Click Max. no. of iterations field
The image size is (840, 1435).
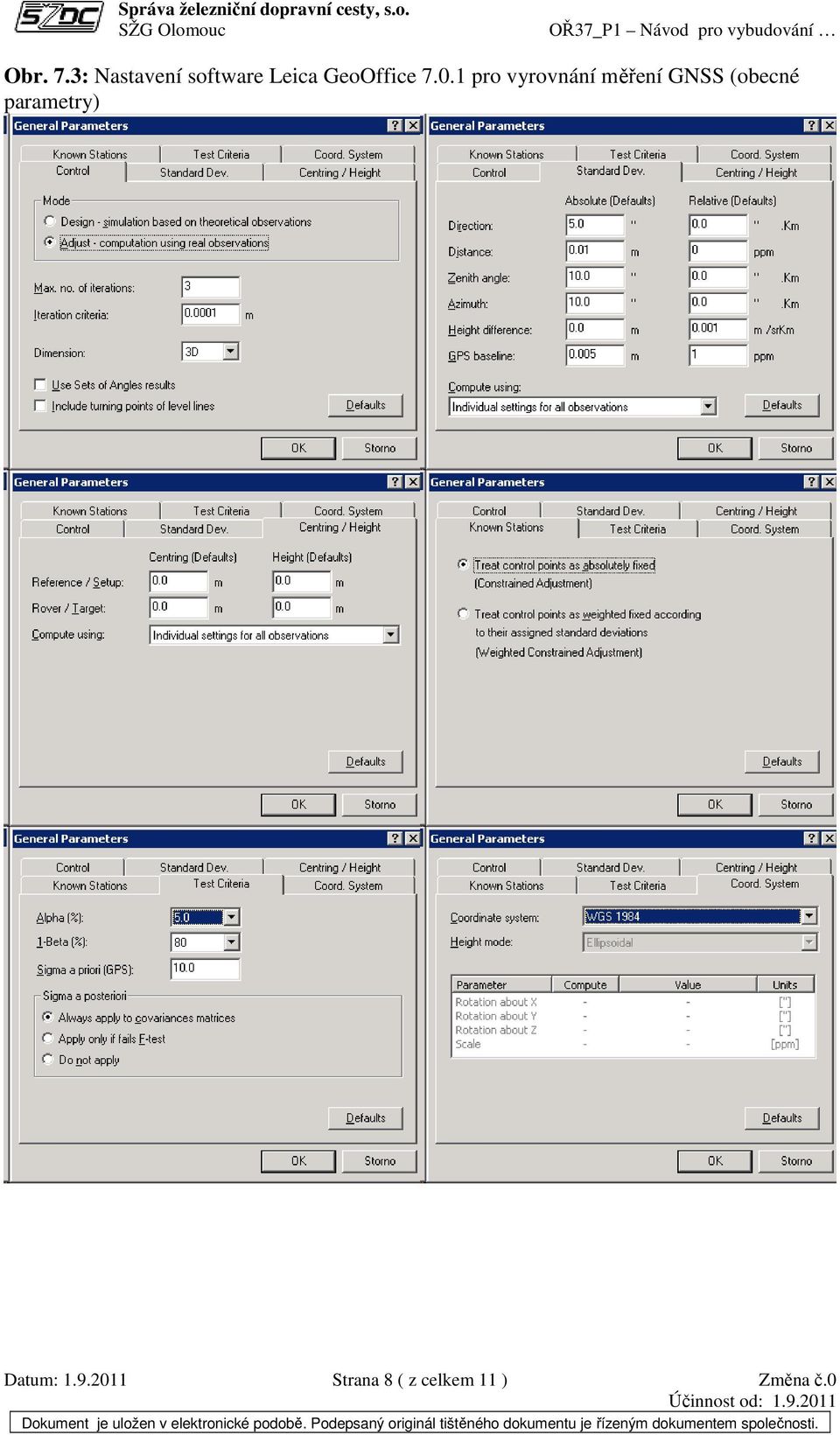coord(210,287)
